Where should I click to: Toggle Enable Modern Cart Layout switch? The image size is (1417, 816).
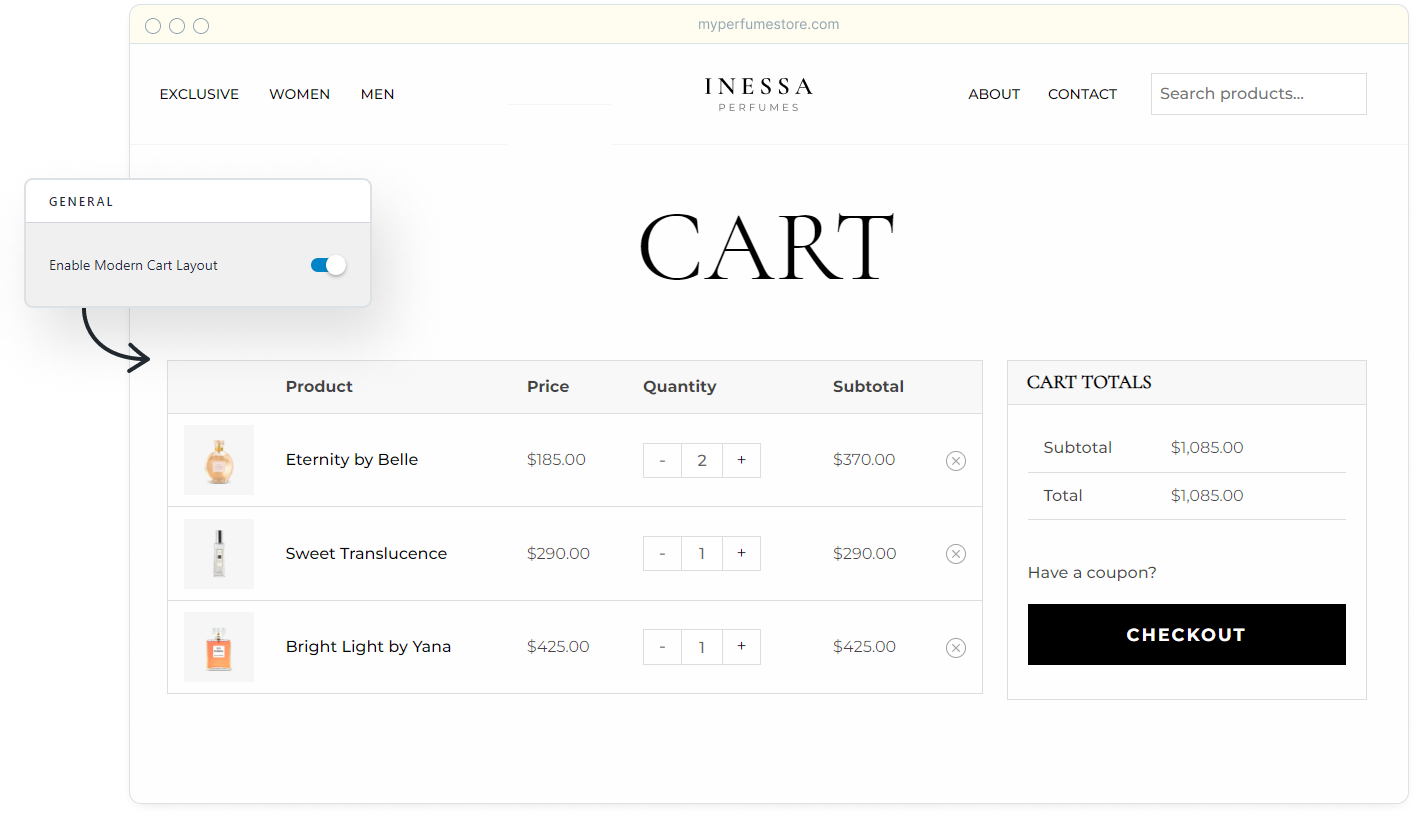click(x=328, y=265)
